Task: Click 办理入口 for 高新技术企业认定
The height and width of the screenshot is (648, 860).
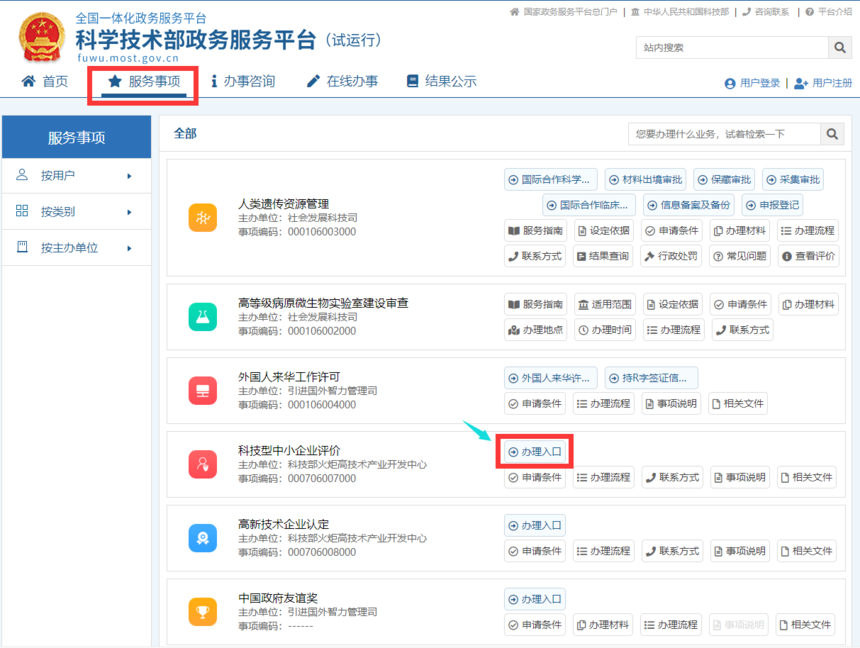Action: point(535,526)
